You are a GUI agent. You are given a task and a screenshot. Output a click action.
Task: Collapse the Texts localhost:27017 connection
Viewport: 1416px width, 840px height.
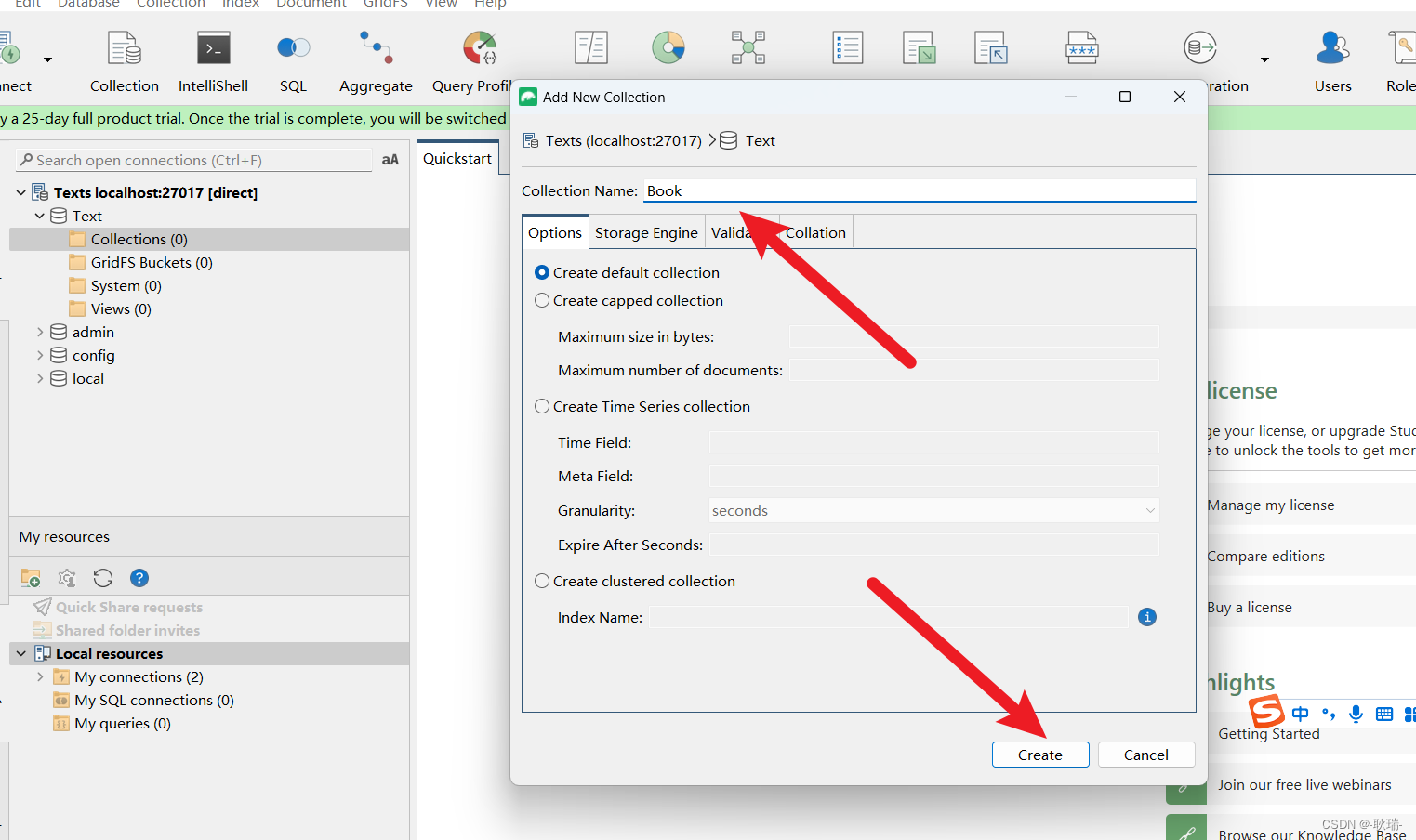tap(20, 192)
